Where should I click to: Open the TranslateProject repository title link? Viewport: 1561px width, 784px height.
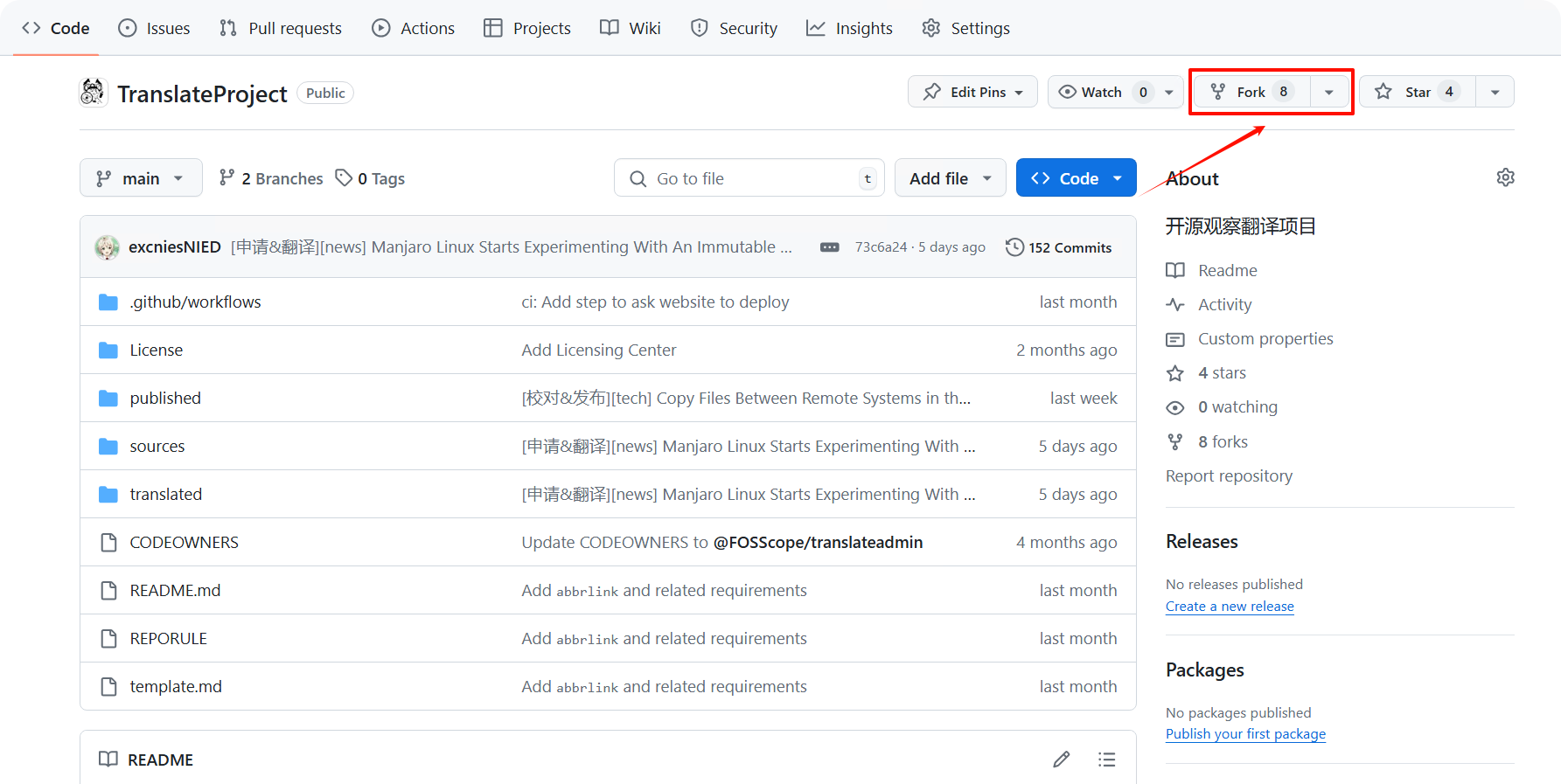coord(202,94)
